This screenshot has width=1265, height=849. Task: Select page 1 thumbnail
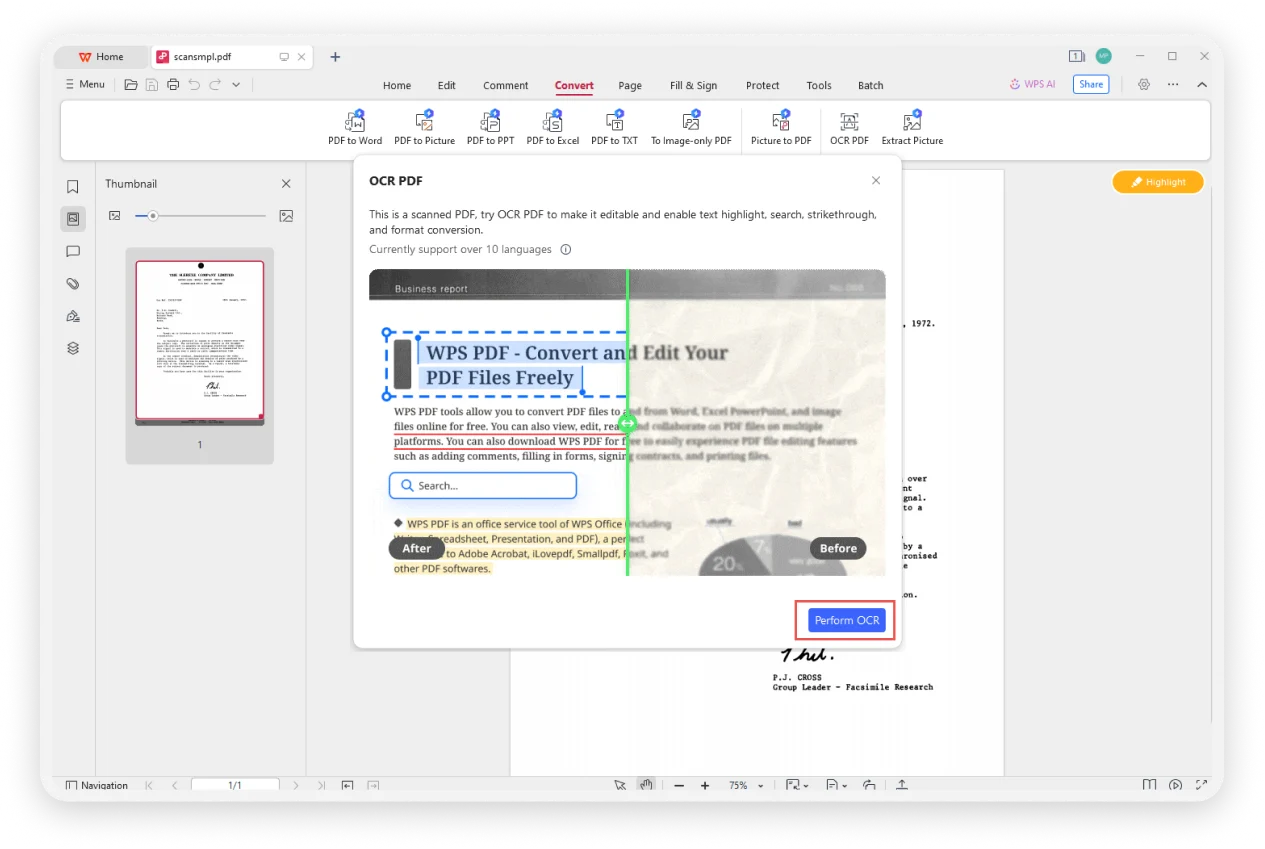pyautogui.click(x=200, y=342)
